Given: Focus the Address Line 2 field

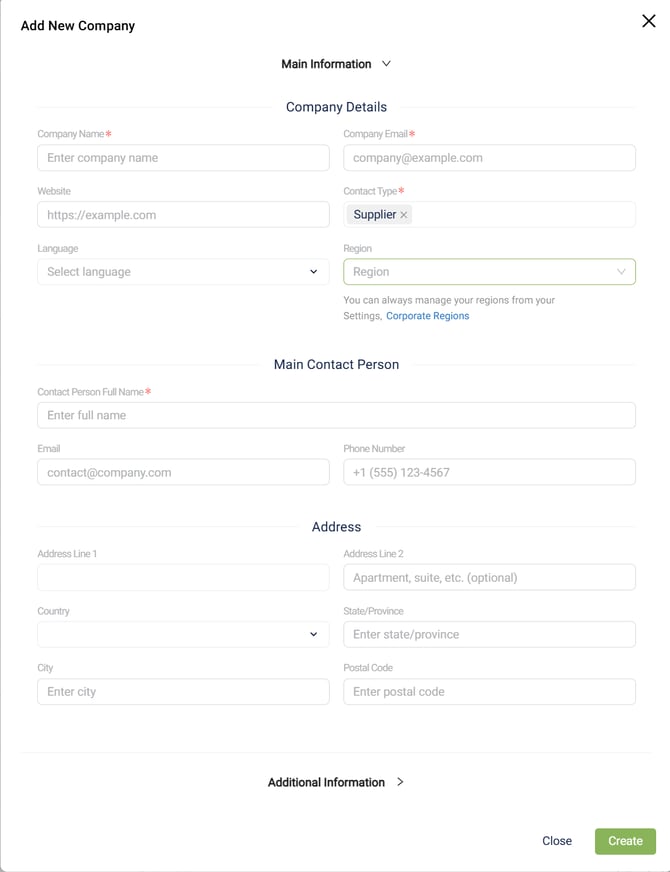Looking at the screenshot, I should pos(489,577).
